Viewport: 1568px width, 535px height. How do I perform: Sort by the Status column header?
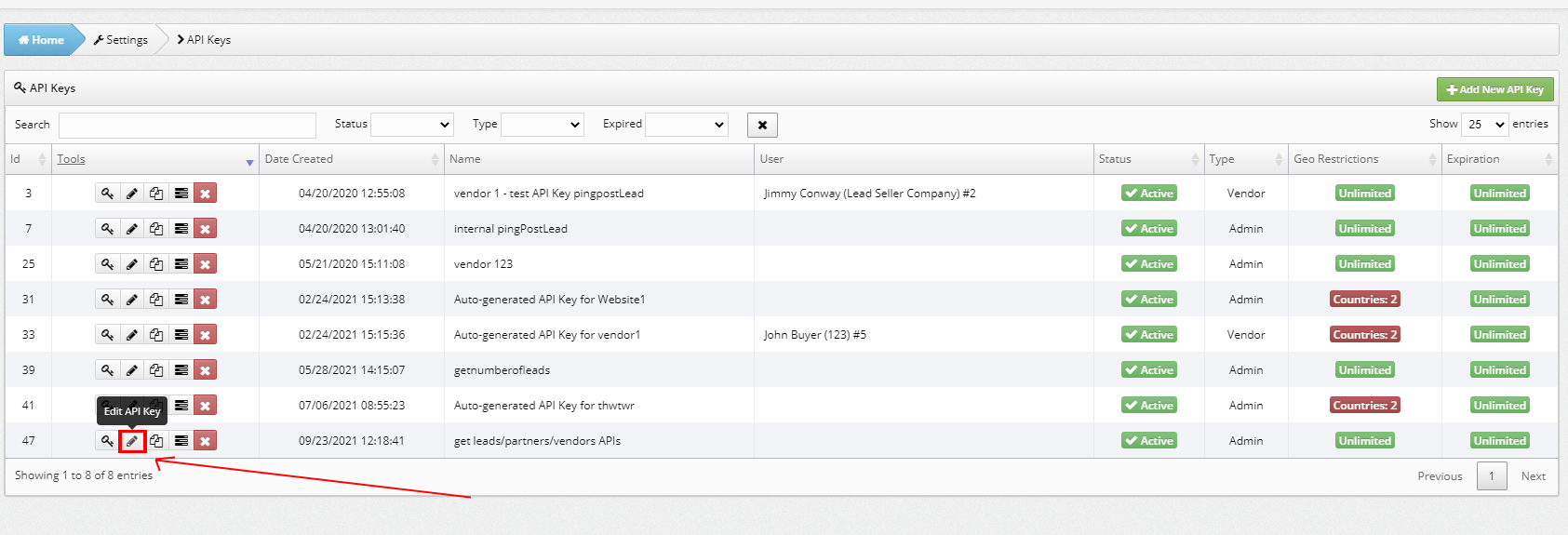[1148, 159]
